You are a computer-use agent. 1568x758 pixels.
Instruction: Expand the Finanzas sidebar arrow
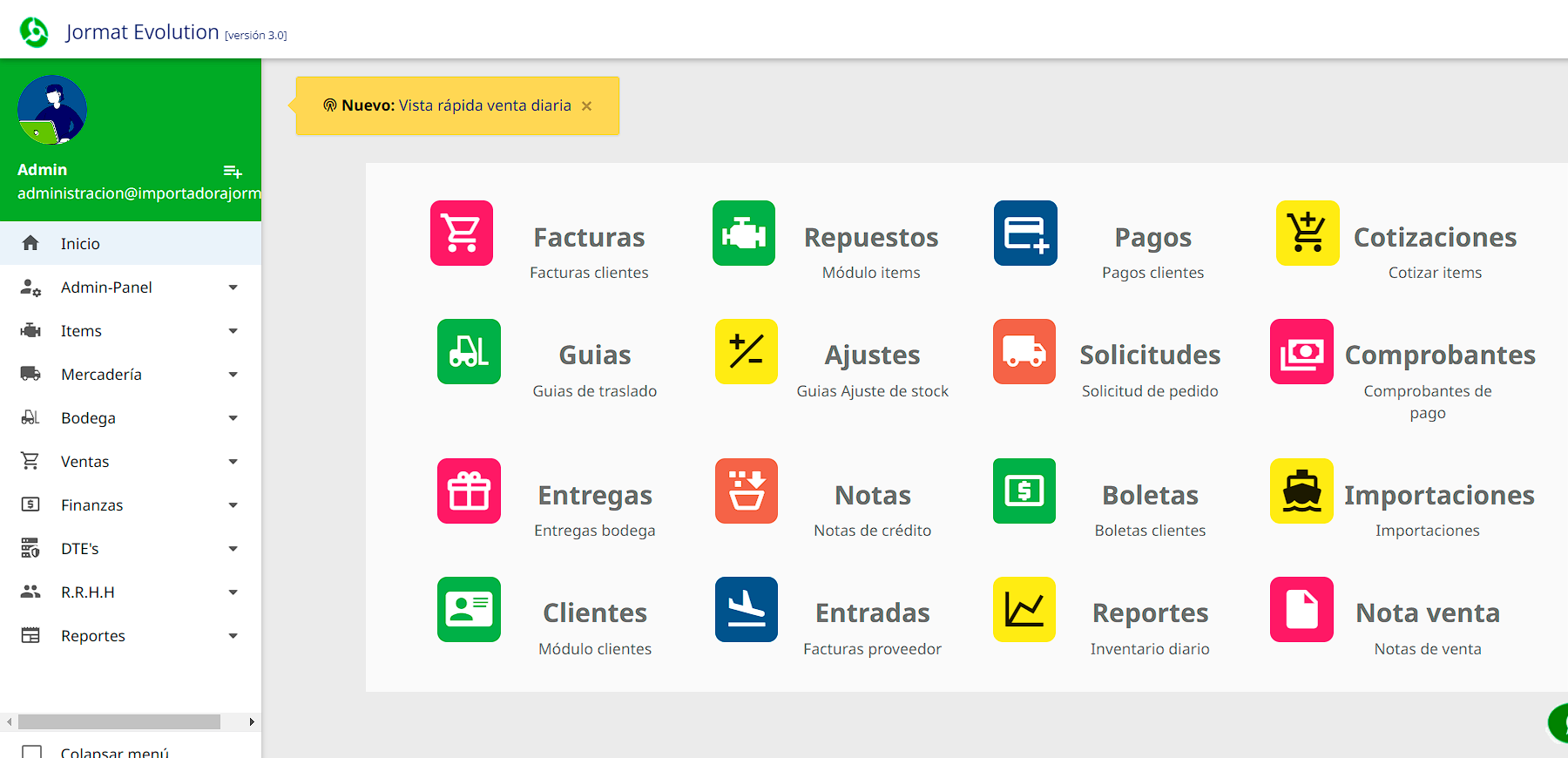pyautogui.click(x=233, y=505)
